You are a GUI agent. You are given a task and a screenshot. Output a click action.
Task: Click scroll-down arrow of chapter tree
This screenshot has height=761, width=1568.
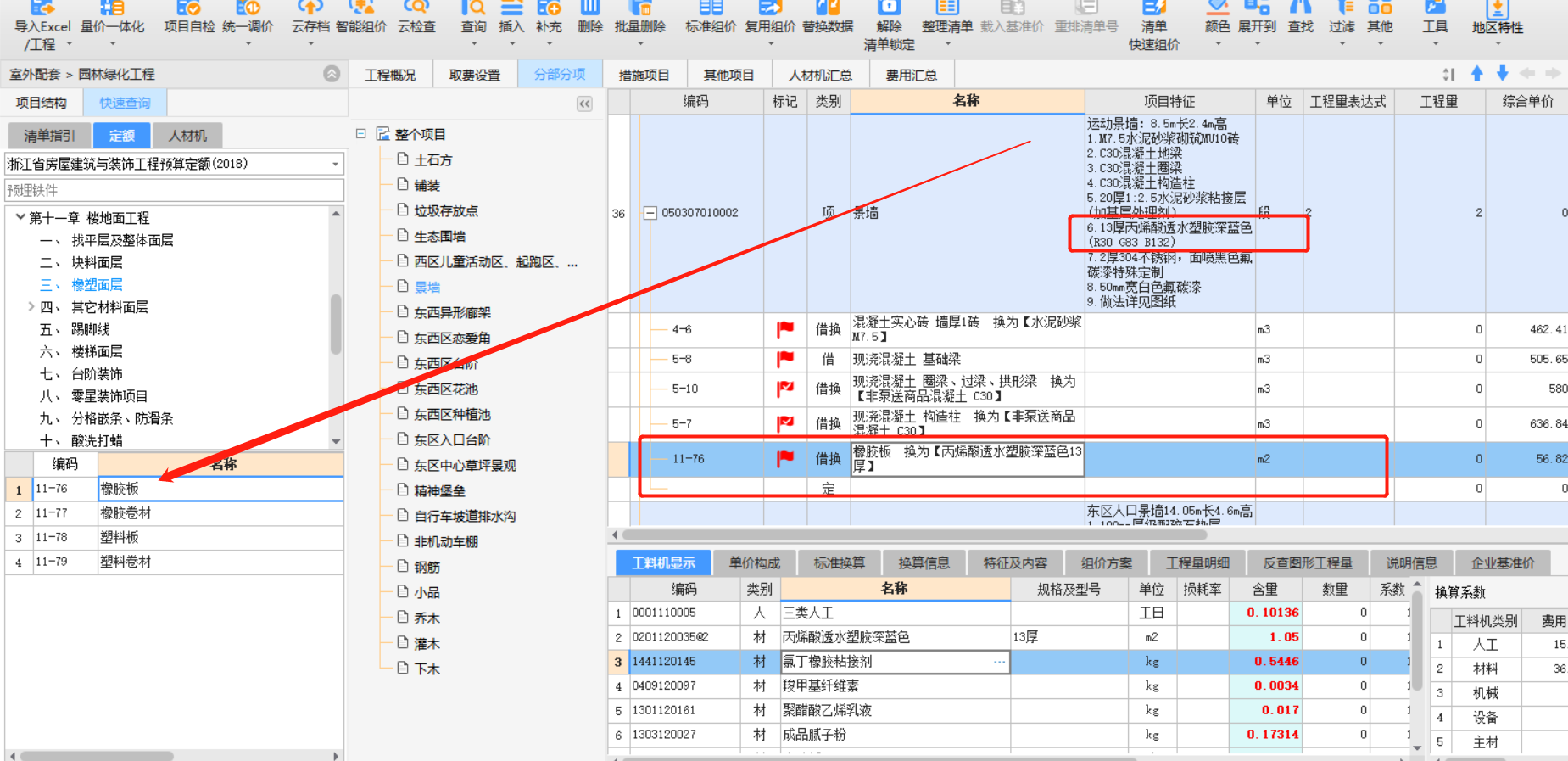(337, 441)
